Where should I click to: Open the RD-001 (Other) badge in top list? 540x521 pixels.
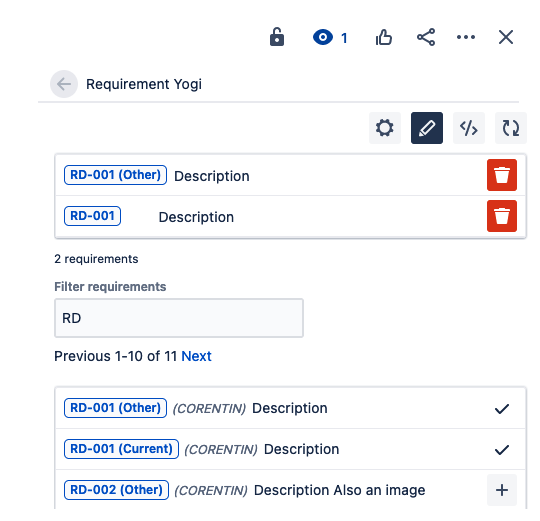click(x=115, y=175)
